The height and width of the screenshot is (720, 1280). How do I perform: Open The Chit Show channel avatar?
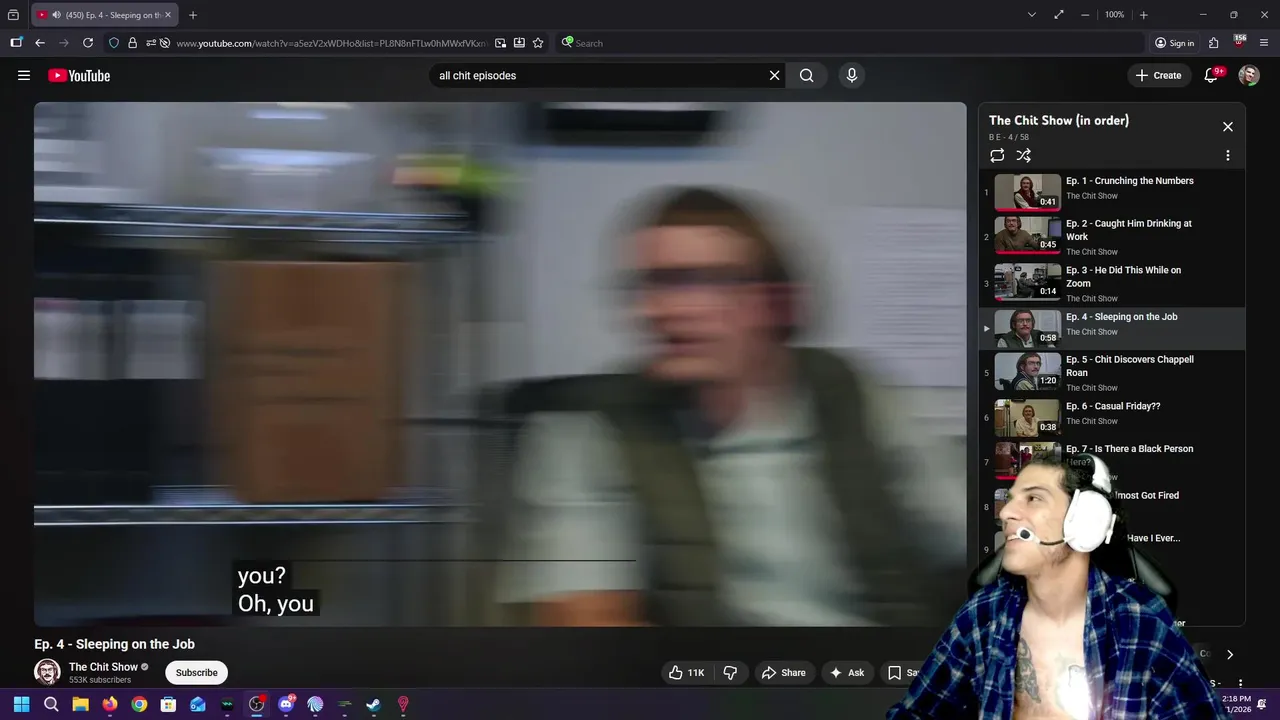tap(47, 672)
